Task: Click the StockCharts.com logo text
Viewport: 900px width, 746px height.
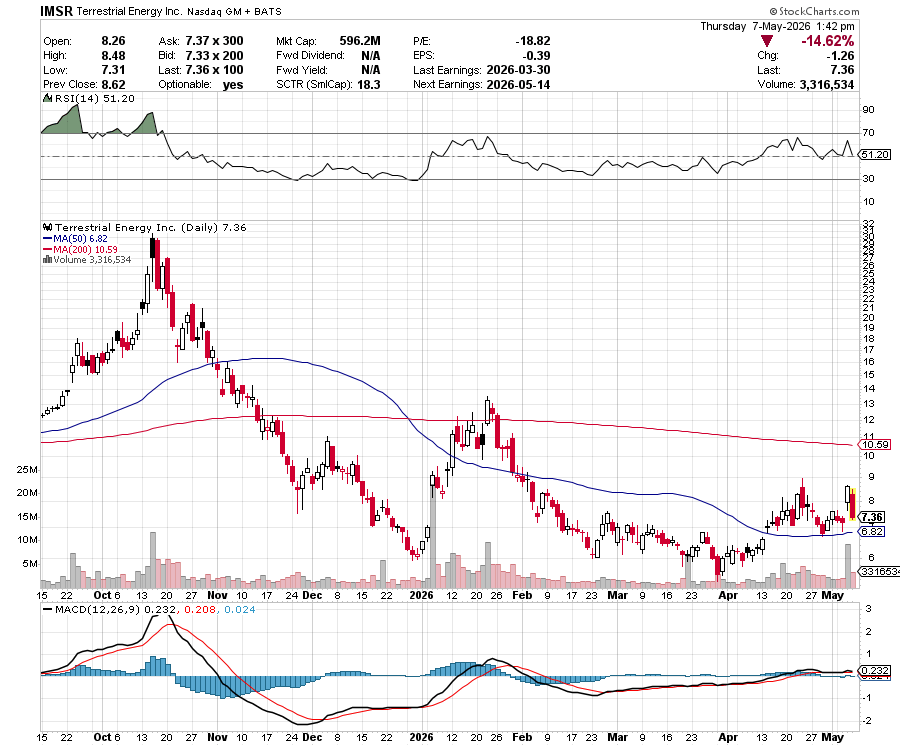Action: click(814, 11)
